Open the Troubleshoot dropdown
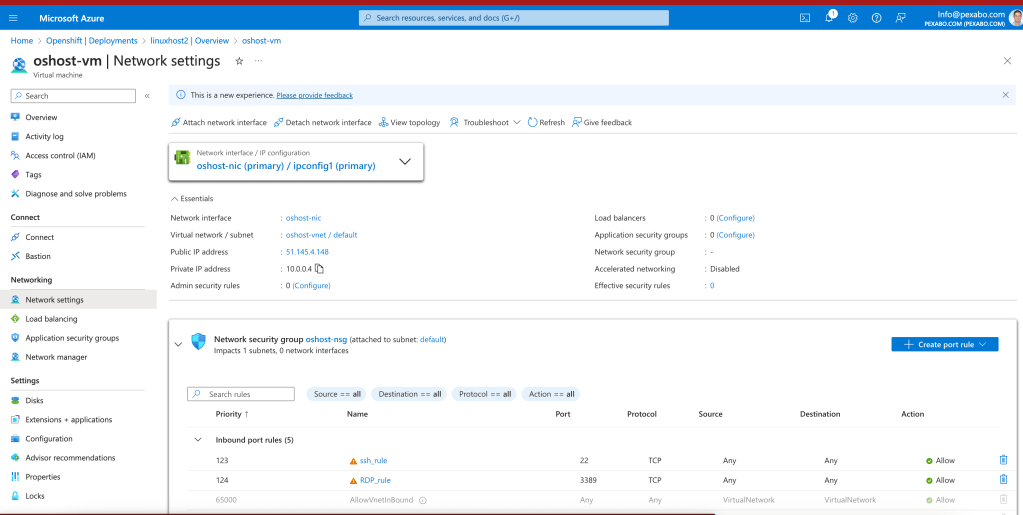The width and height of the screenshot is (1023, 515). pos(485,122)
